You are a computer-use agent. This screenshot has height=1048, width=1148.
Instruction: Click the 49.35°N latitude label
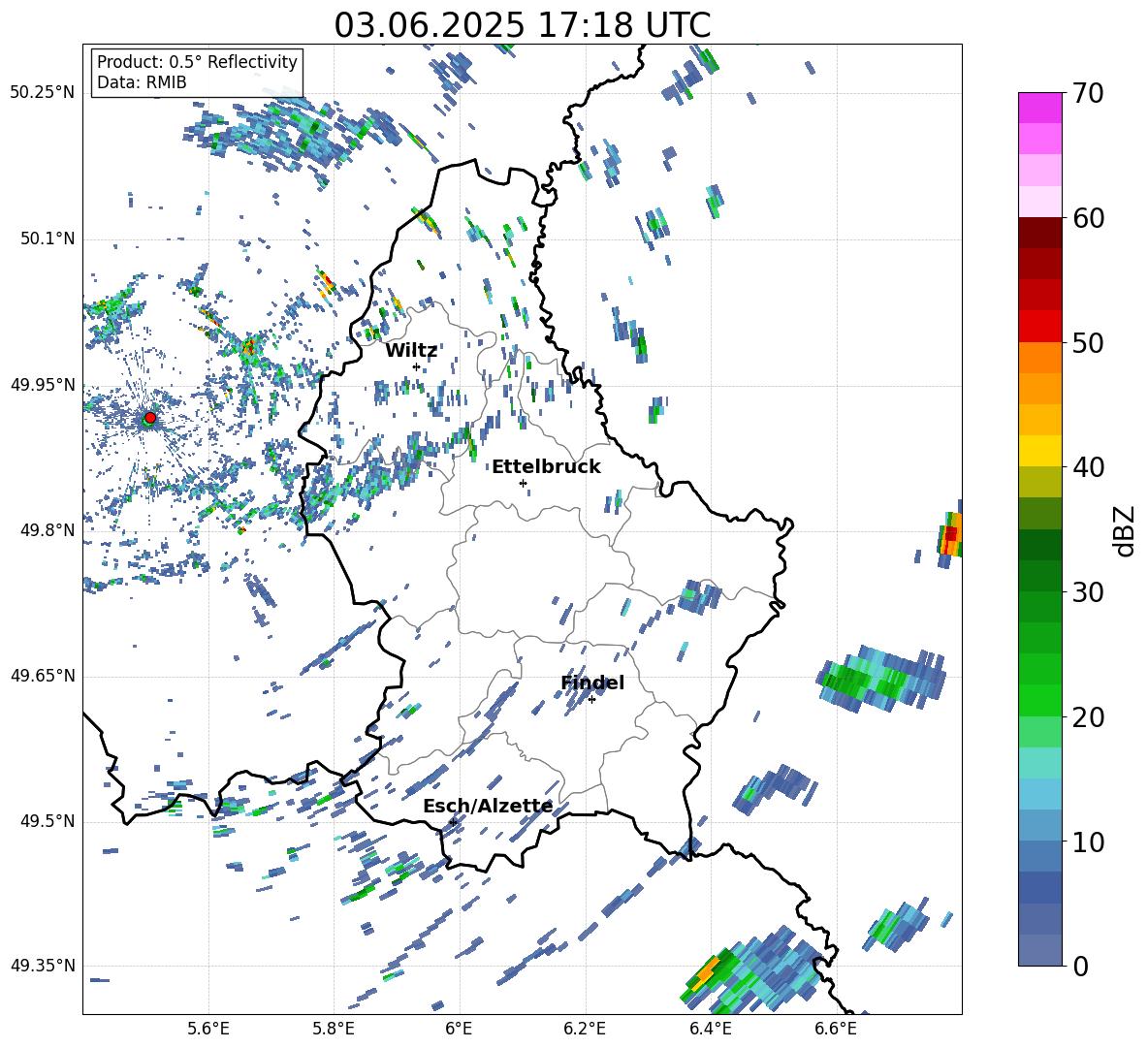coord(43,966)
